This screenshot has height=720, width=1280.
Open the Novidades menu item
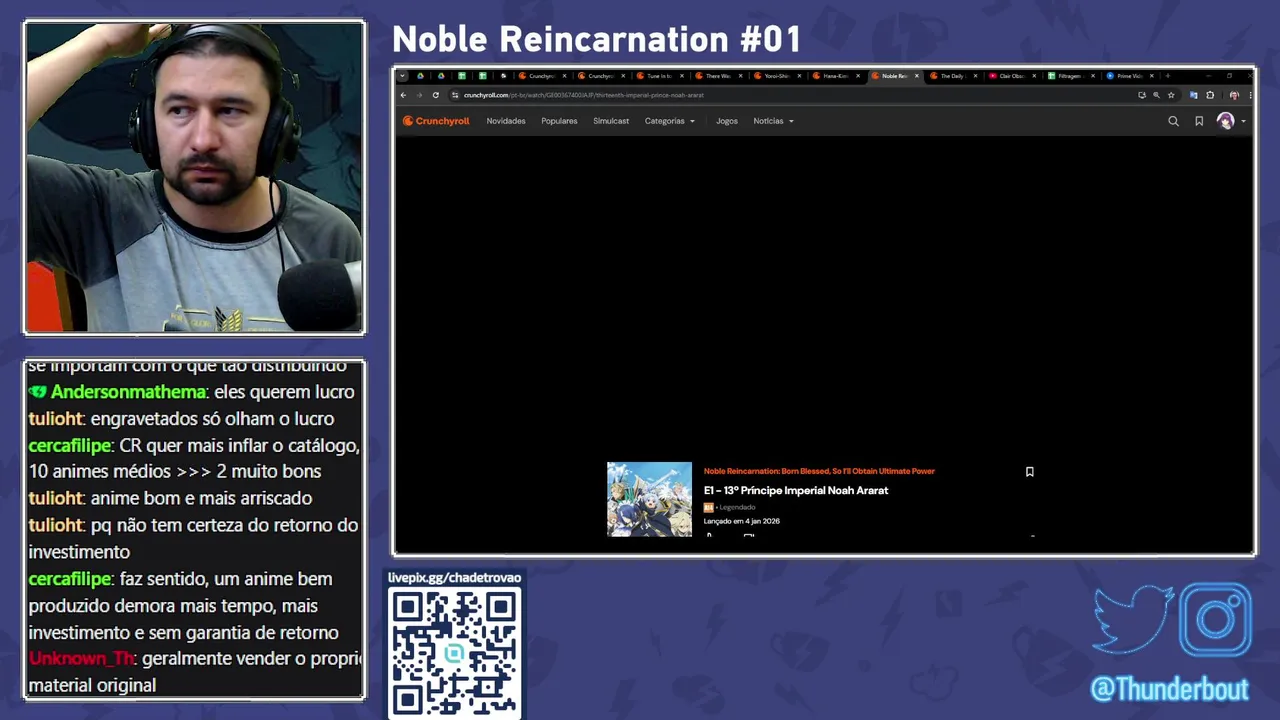coord(506,121)
